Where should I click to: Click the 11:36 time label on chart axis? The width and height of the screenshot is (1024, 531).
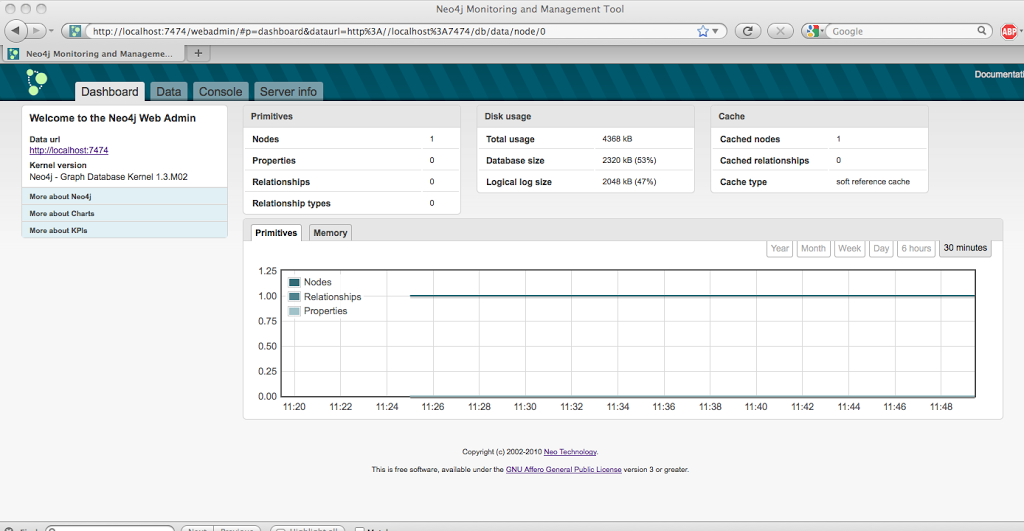click(x=664, y=406)
